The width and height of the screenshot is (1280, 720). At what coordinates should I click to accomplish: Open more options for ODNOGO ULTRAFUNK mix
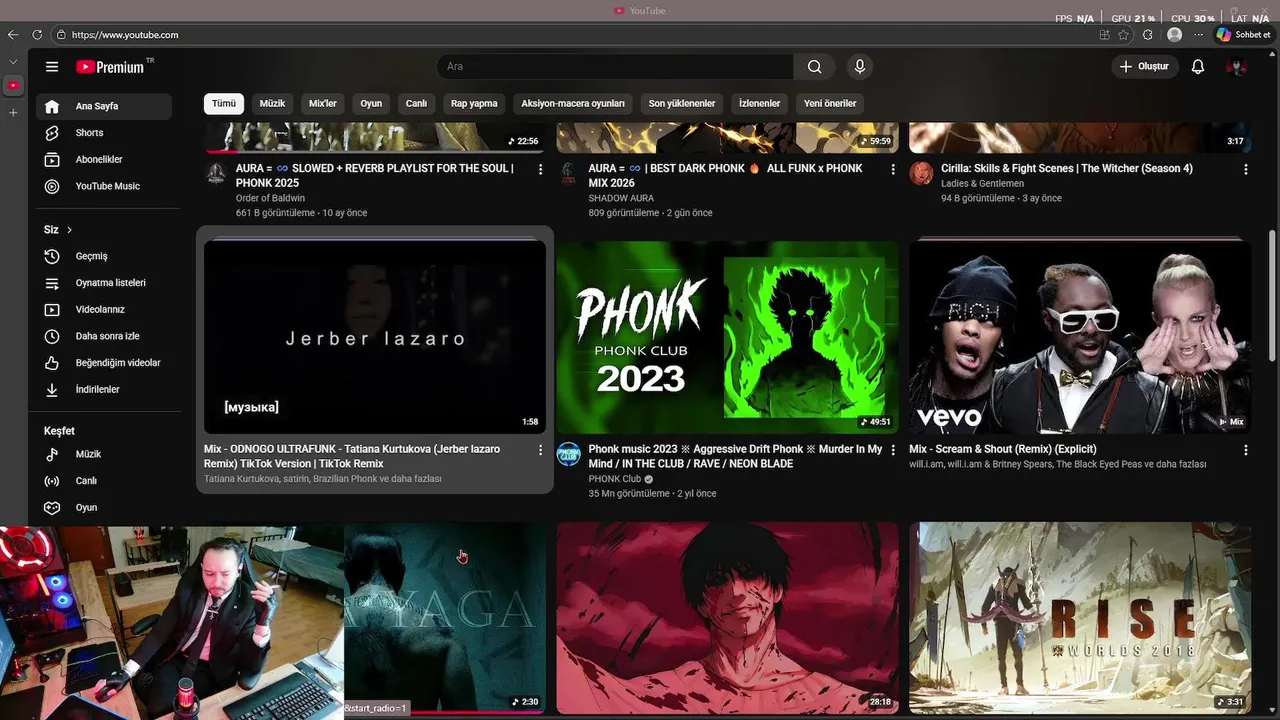540,450
